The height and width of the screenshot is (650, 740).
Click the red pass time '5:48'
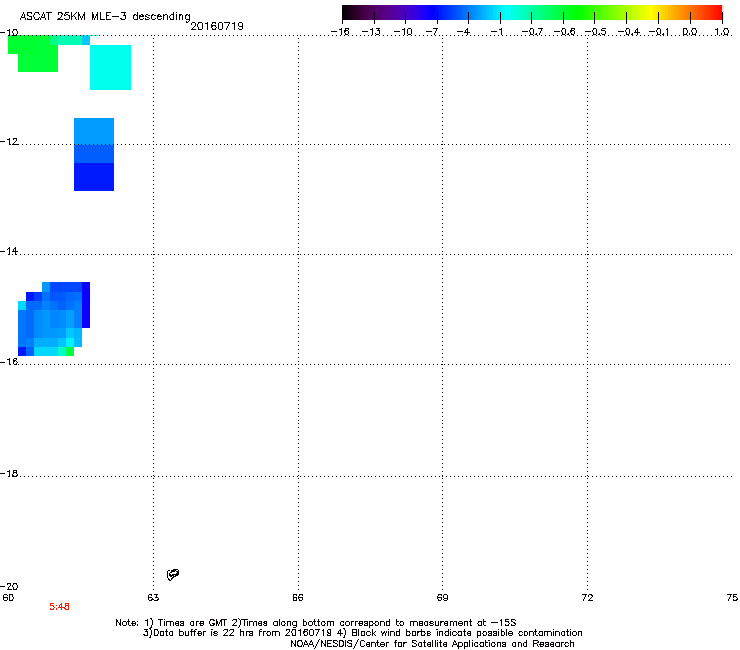[59, 607]
